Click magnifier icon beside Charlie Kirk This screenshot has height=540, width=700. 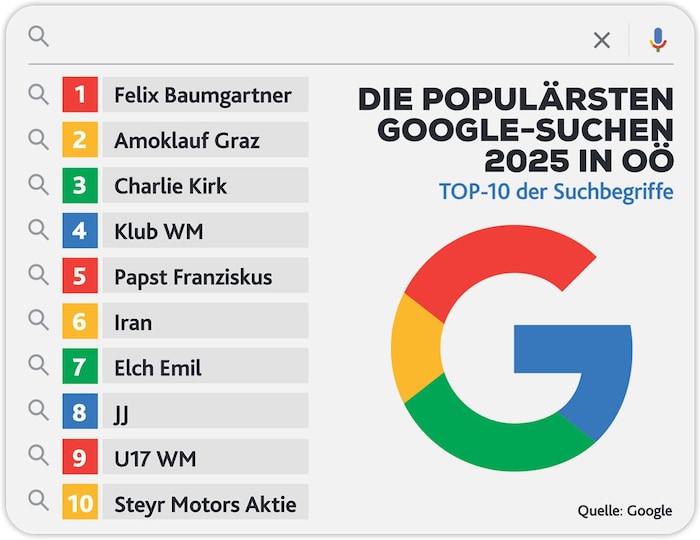click(38, 185)
